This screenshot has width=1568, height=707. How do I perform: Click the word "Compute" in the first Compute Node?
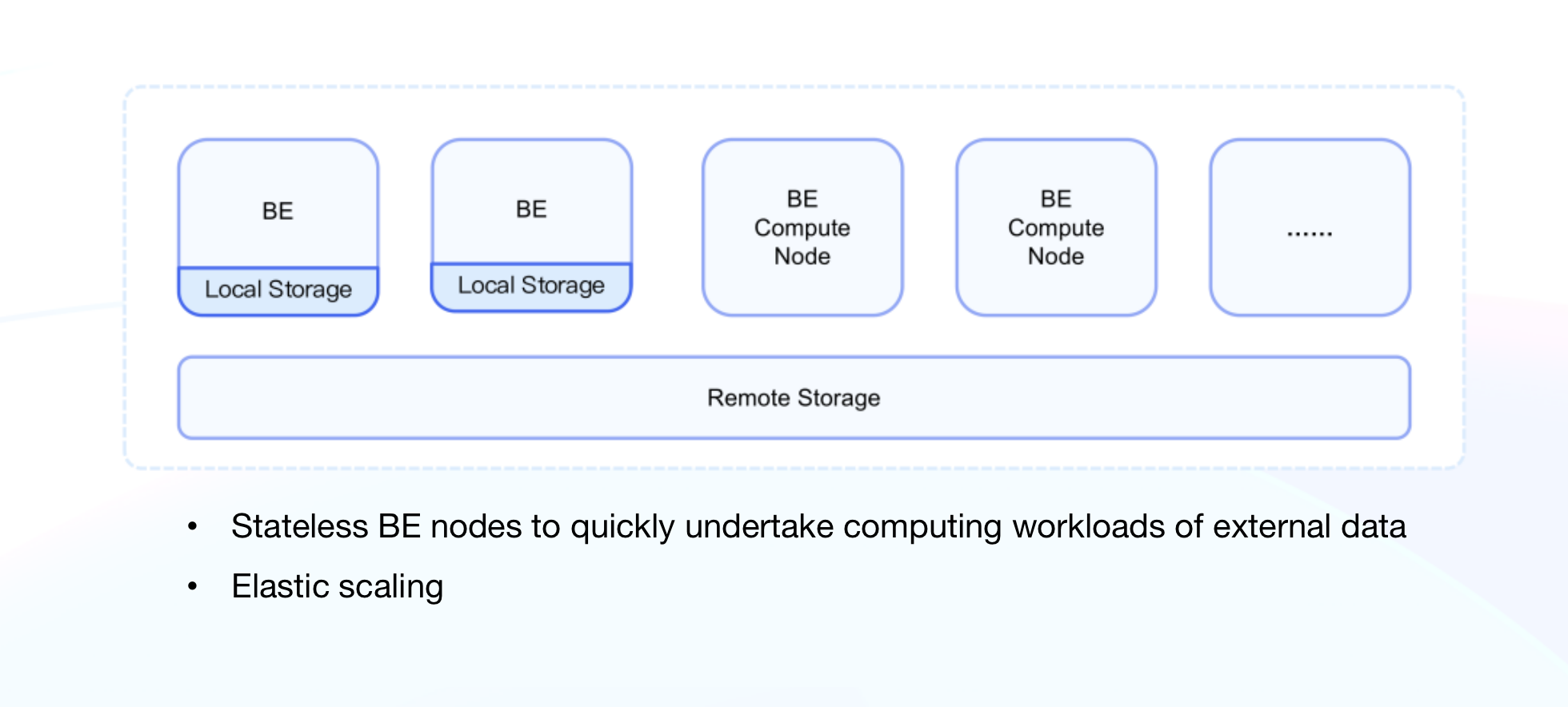802,228
